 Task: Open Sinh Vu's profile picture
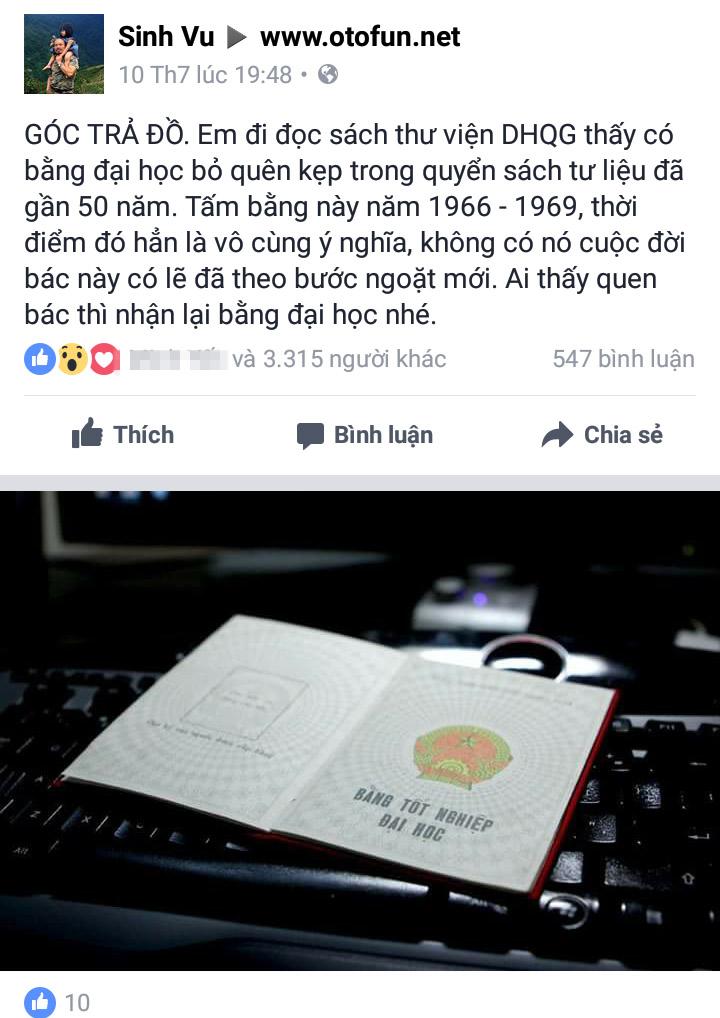tap(64, 54)
